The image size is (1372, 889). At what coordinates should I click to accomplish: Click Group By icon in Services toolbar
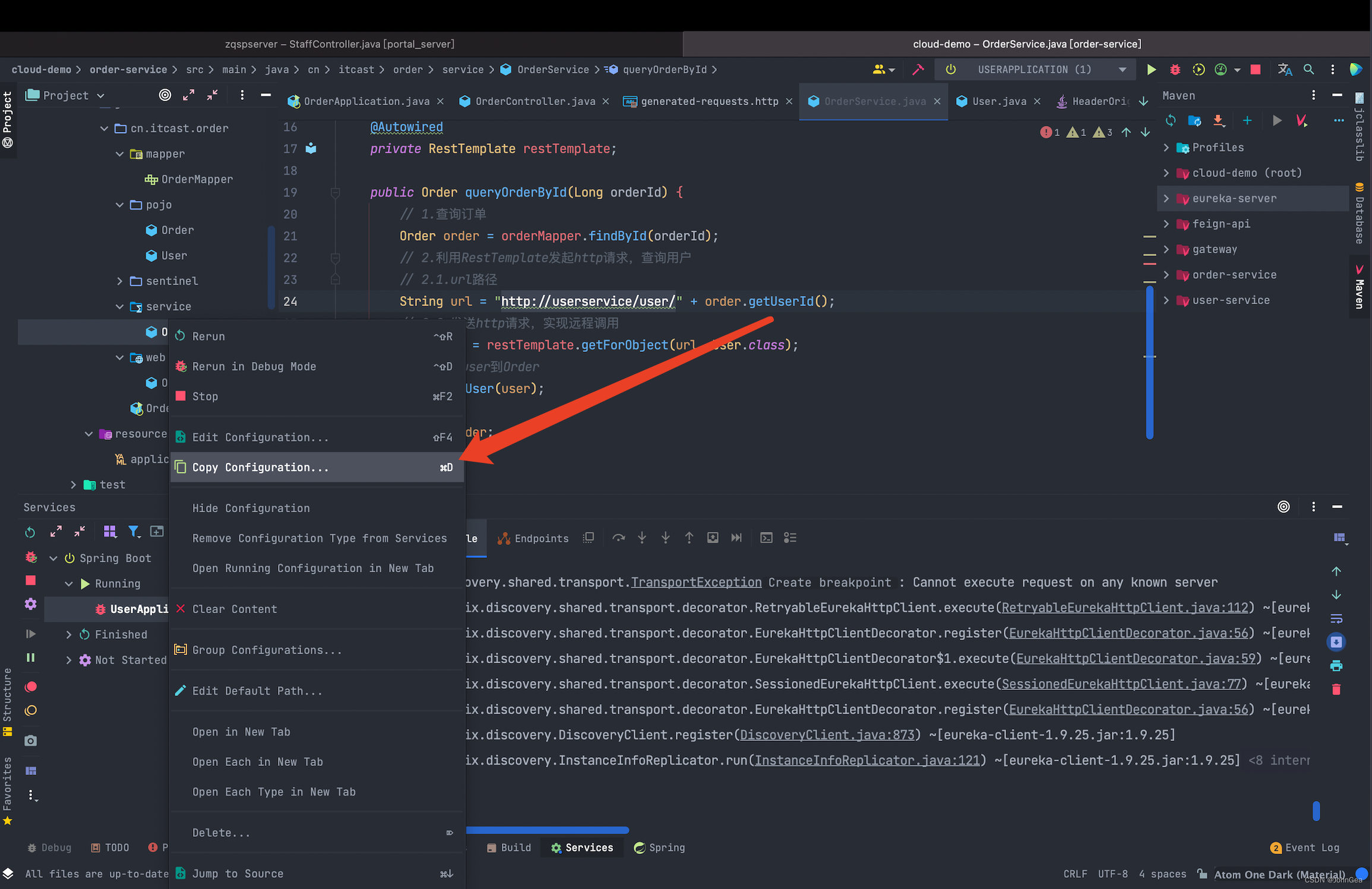[x=110, y=532]
